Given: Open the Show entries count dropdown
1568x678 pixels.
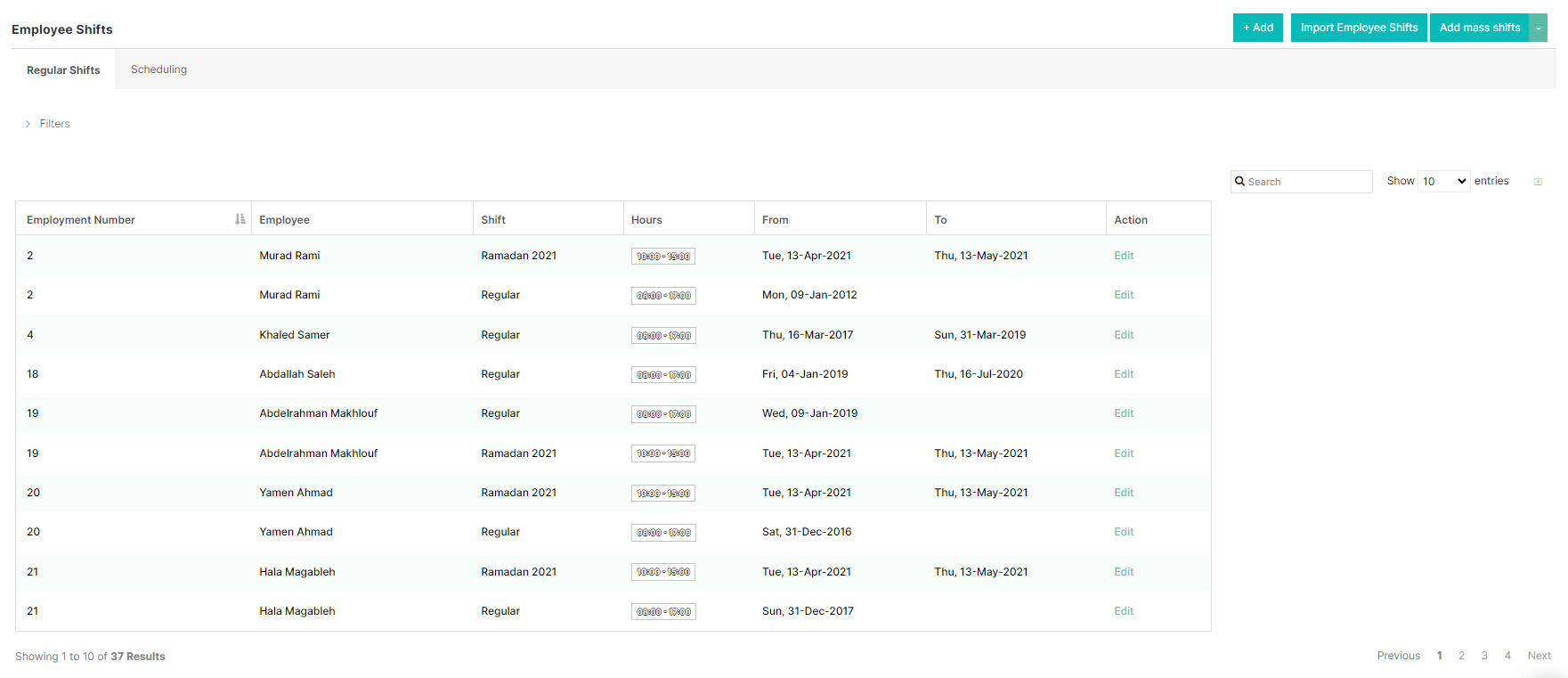Looking at the screenshot, I should [x=1443, y=181].
